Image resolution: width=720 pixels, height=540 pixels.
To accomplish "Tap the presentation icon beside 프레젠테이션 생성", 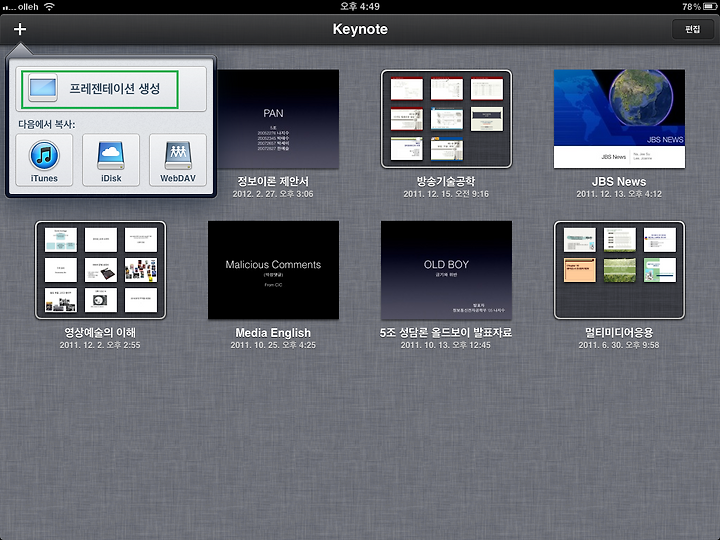I will pyautogui.click(x=43, y=88).
